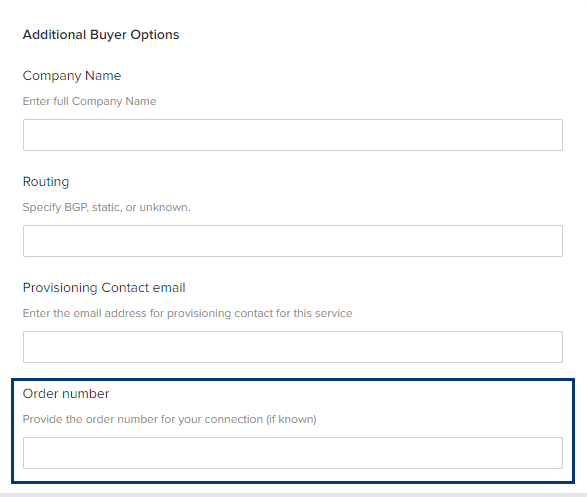Click the Routing field label
This screenshot has height=497, width=587.
point(46,182)
